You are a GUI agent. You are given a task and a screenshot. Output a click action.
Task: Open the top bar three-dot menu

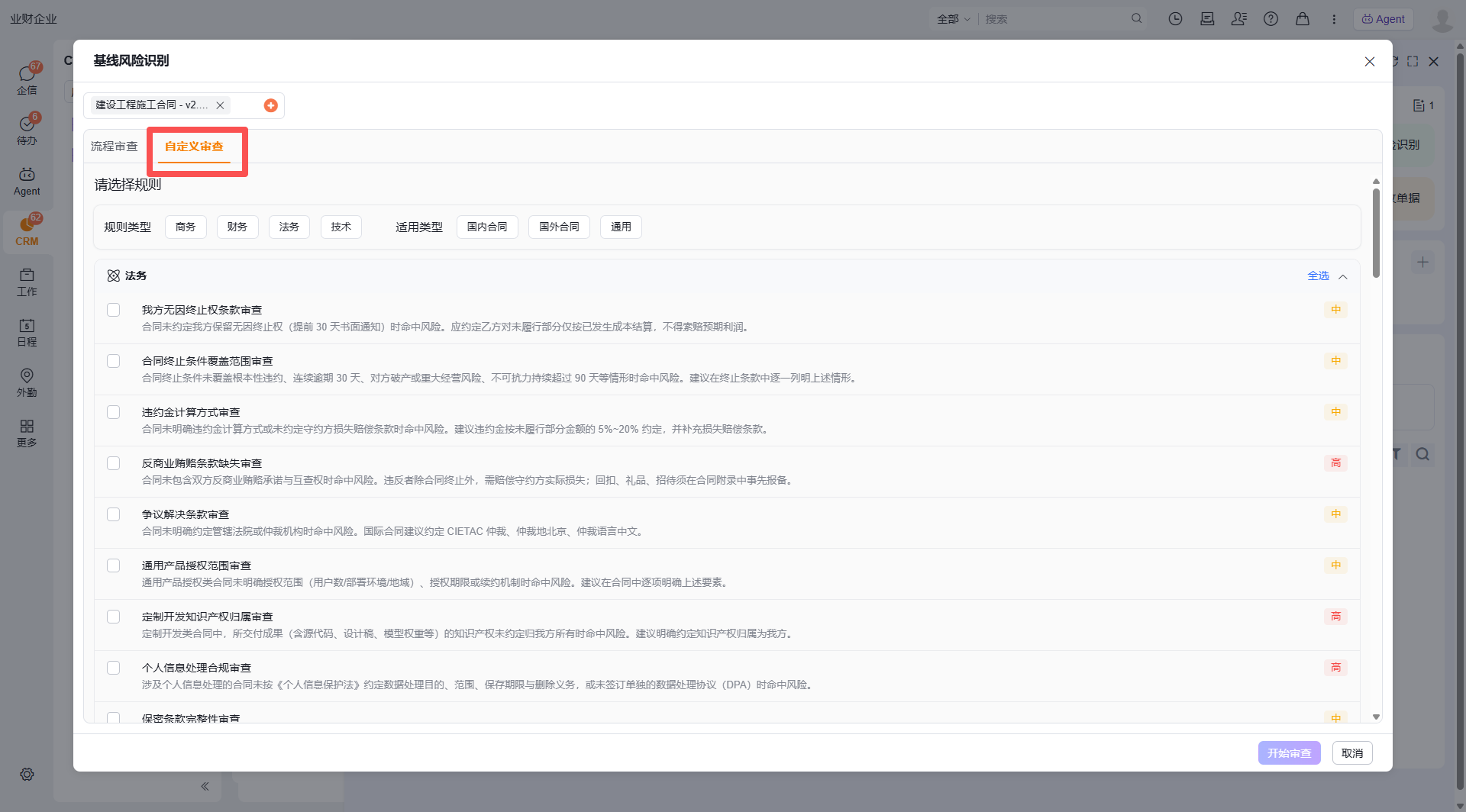tap(1334, 19)
